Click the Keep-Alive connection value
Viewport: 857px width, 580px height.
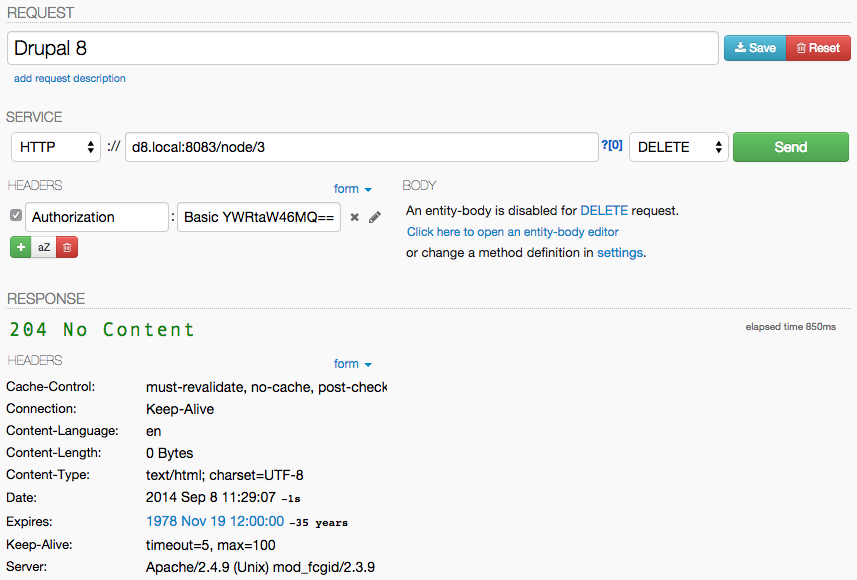180,409
